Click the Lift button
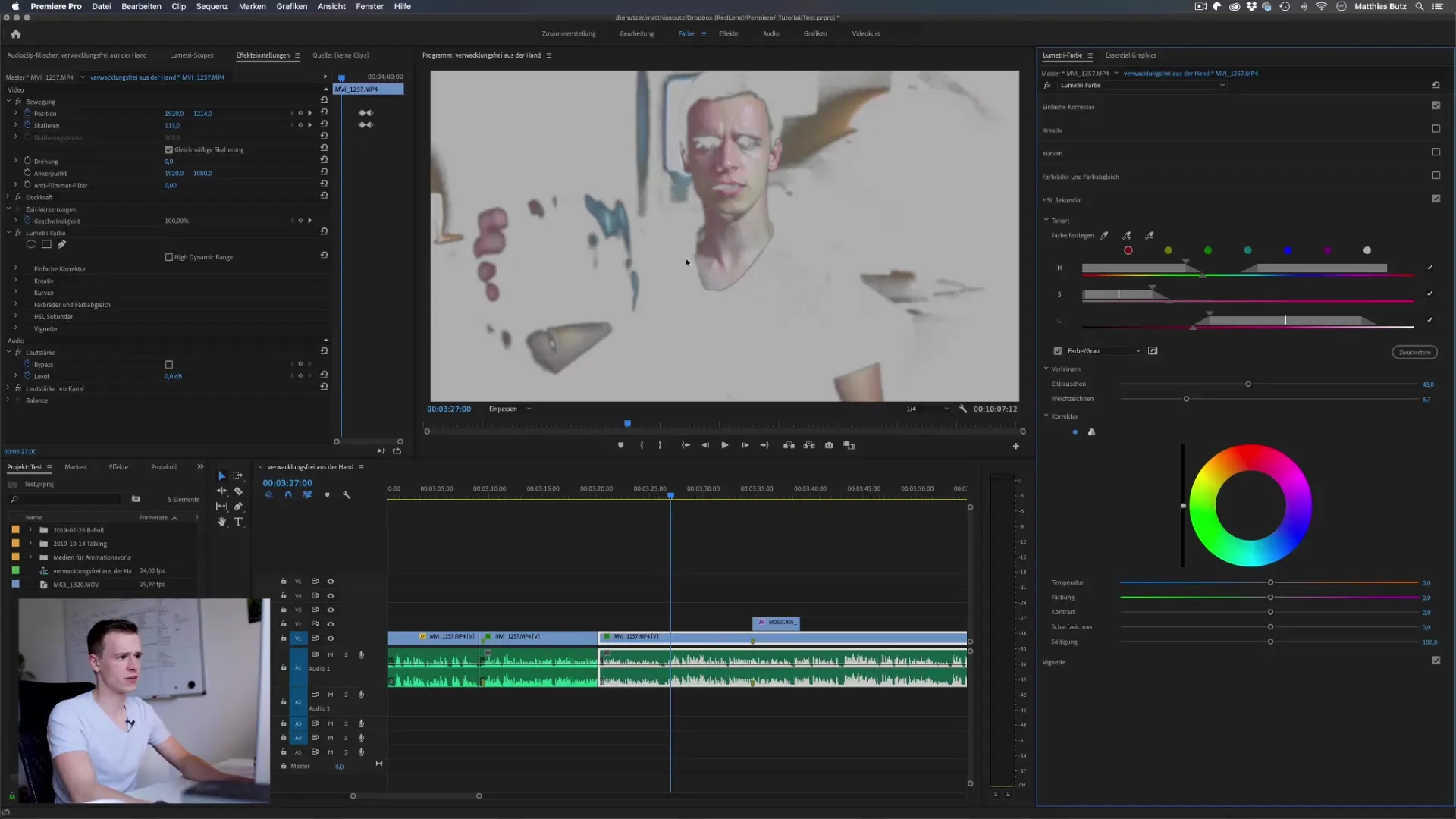 pos(789,445)
